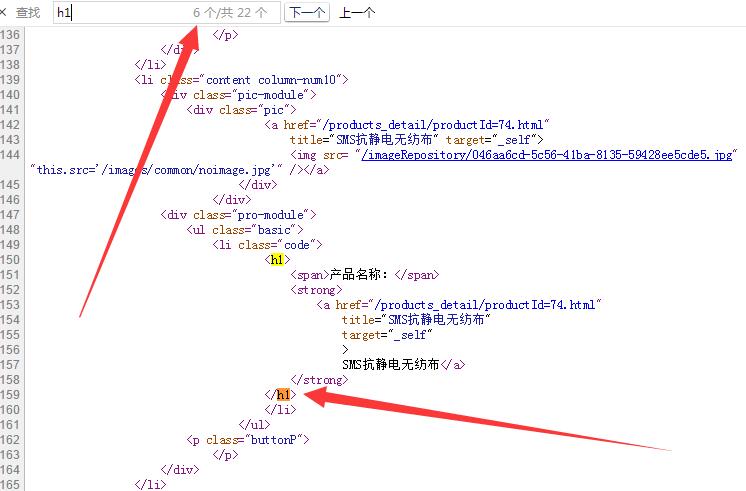The image size is (746, 491).
Task: Click the noimage.jpg onerror text
Action: point(157,170)
